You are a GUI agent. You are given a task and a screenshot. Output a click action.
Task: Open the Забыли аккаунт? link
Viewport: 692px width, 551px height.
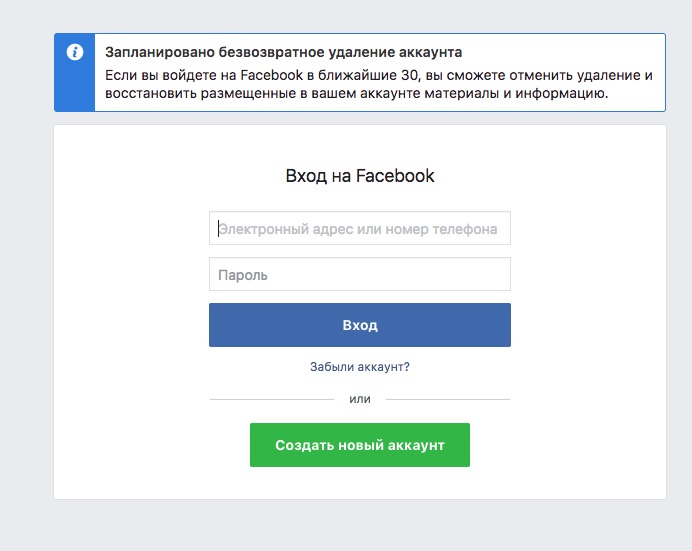click(360, 367)
